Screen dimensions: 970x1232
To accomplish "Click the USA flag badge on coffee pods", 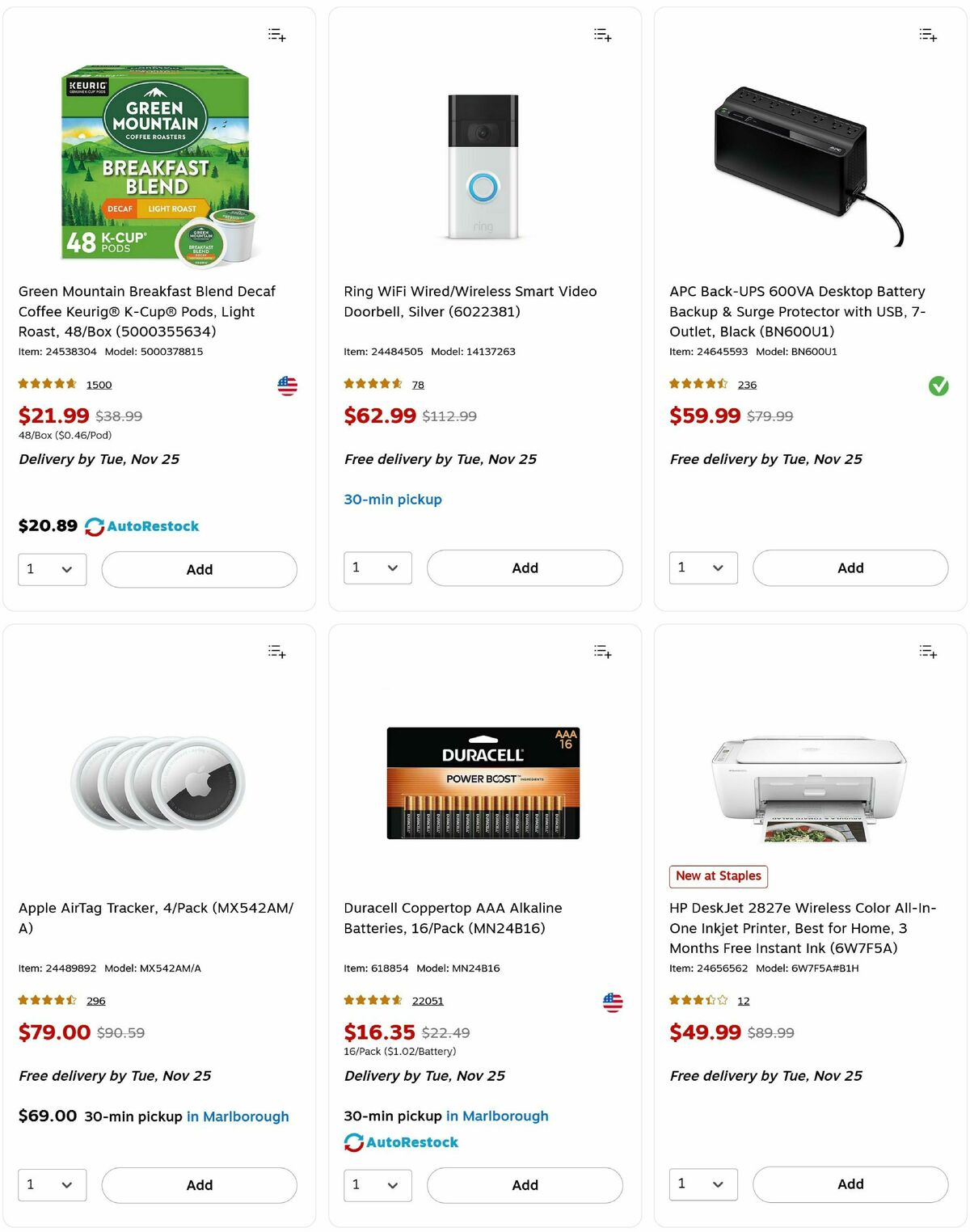I will (x=288, y=386).
